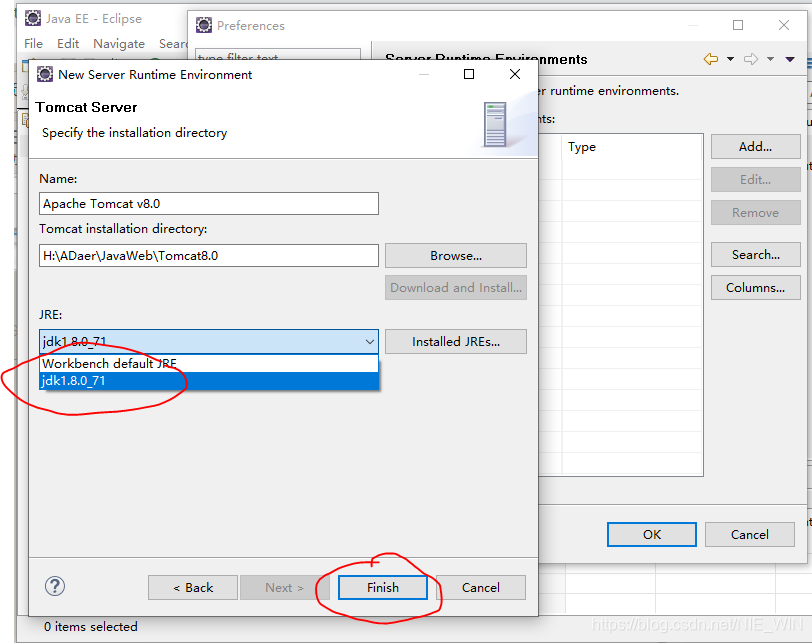Open the File menu in Eclipse
This screenshot has width=812, height=643.
[x=33, y=43]
